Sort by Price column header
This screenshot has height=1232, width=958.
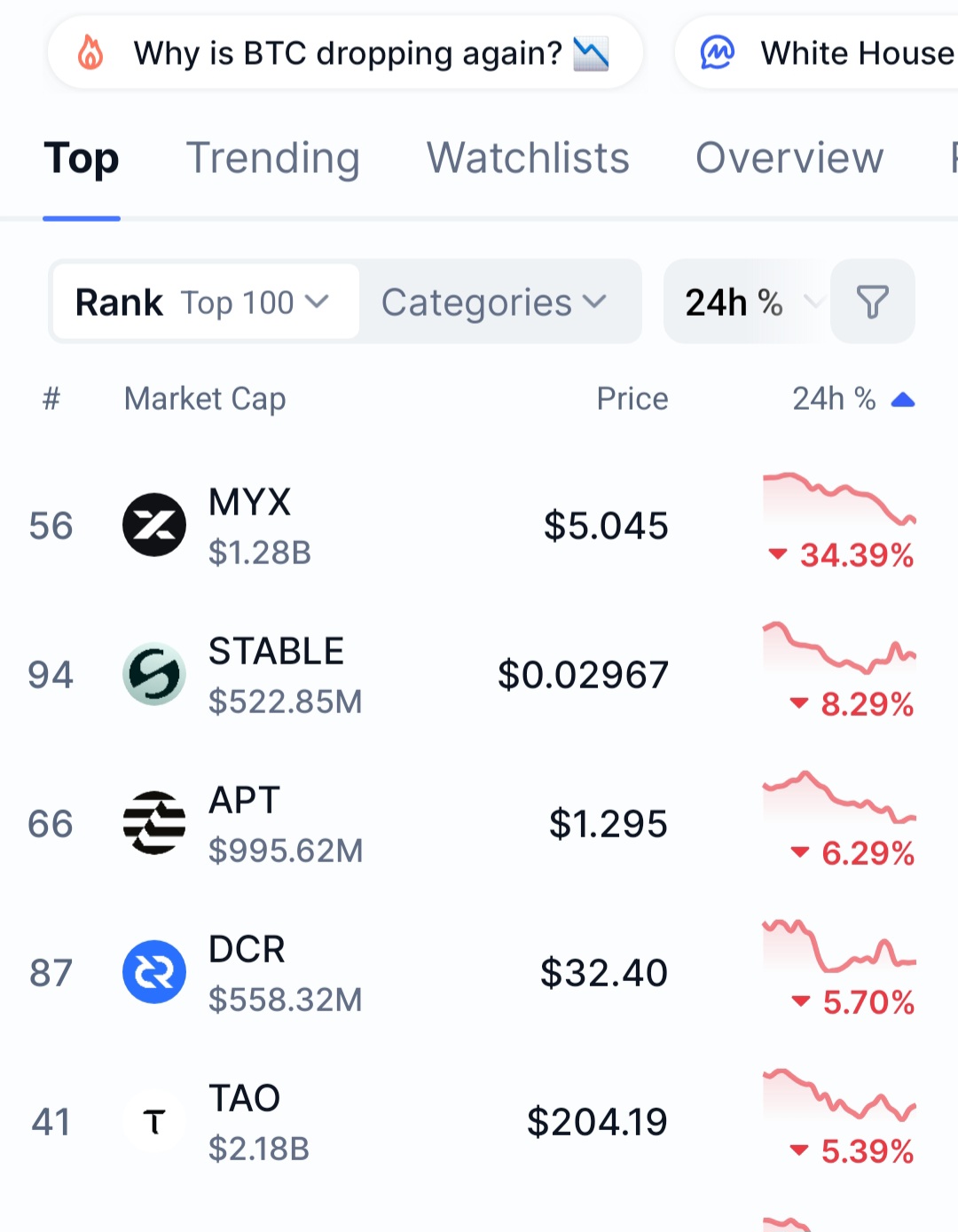point(632,399)
